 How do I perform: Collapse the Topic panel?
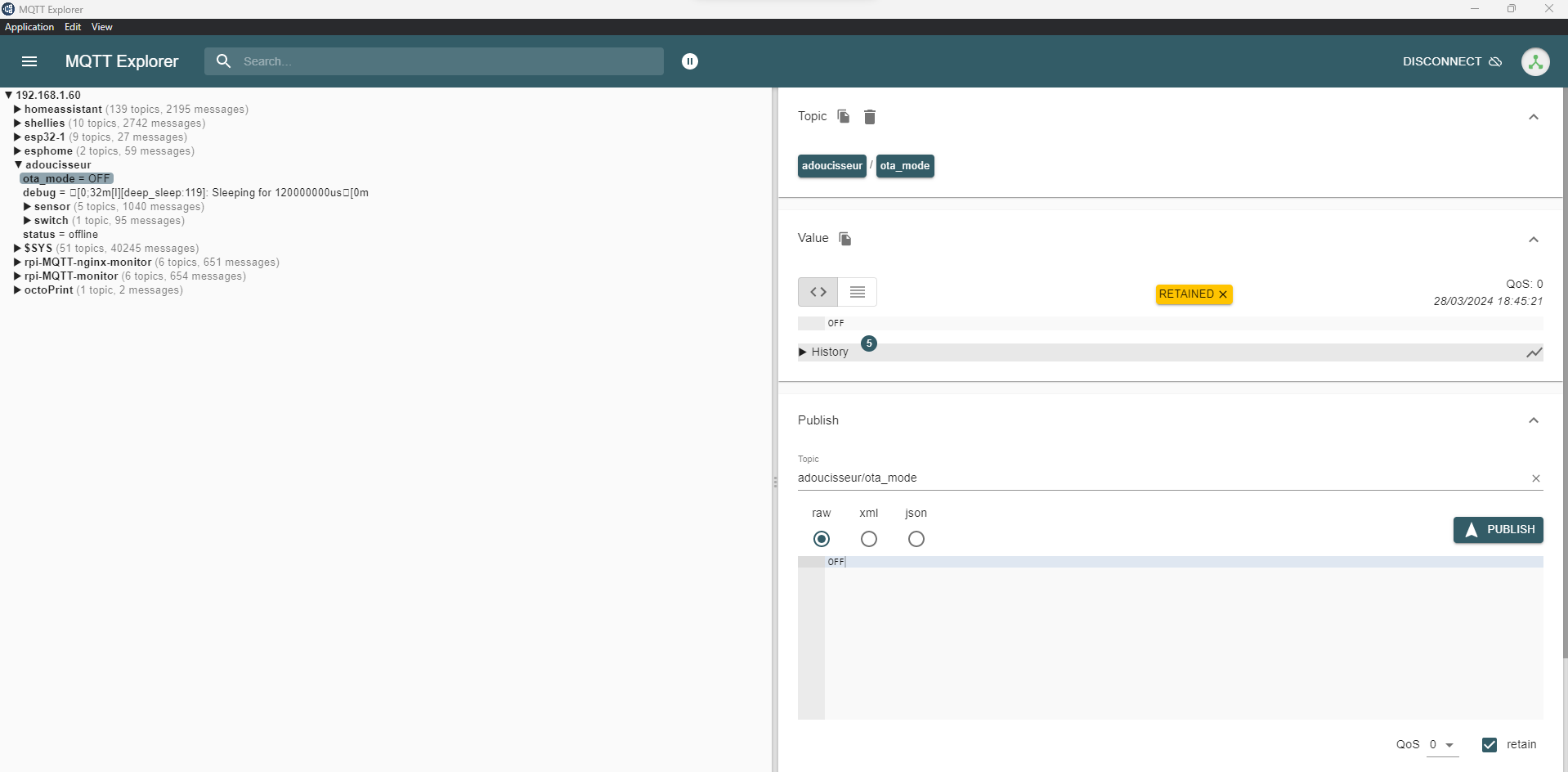(1534, 117)
